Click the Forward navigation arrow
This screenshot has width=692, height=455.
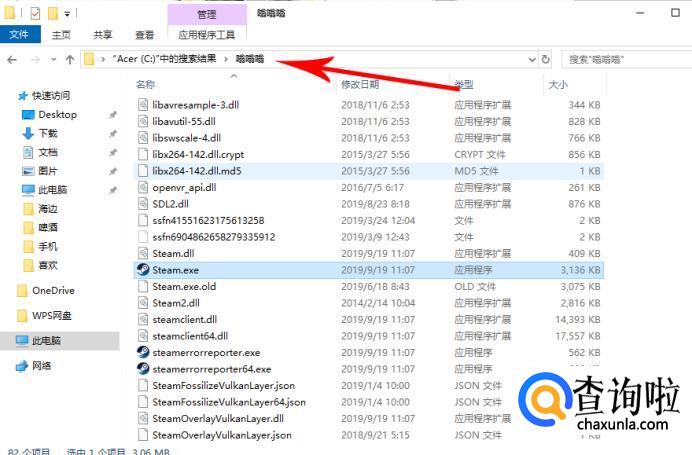35,59
